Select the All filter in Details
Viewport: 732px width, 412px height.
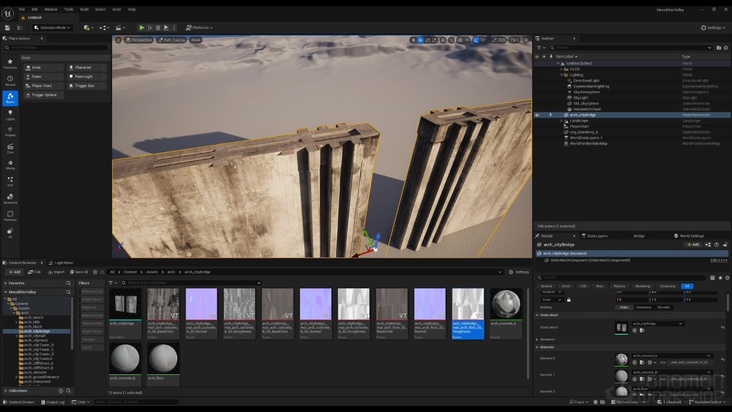(687, 286)
